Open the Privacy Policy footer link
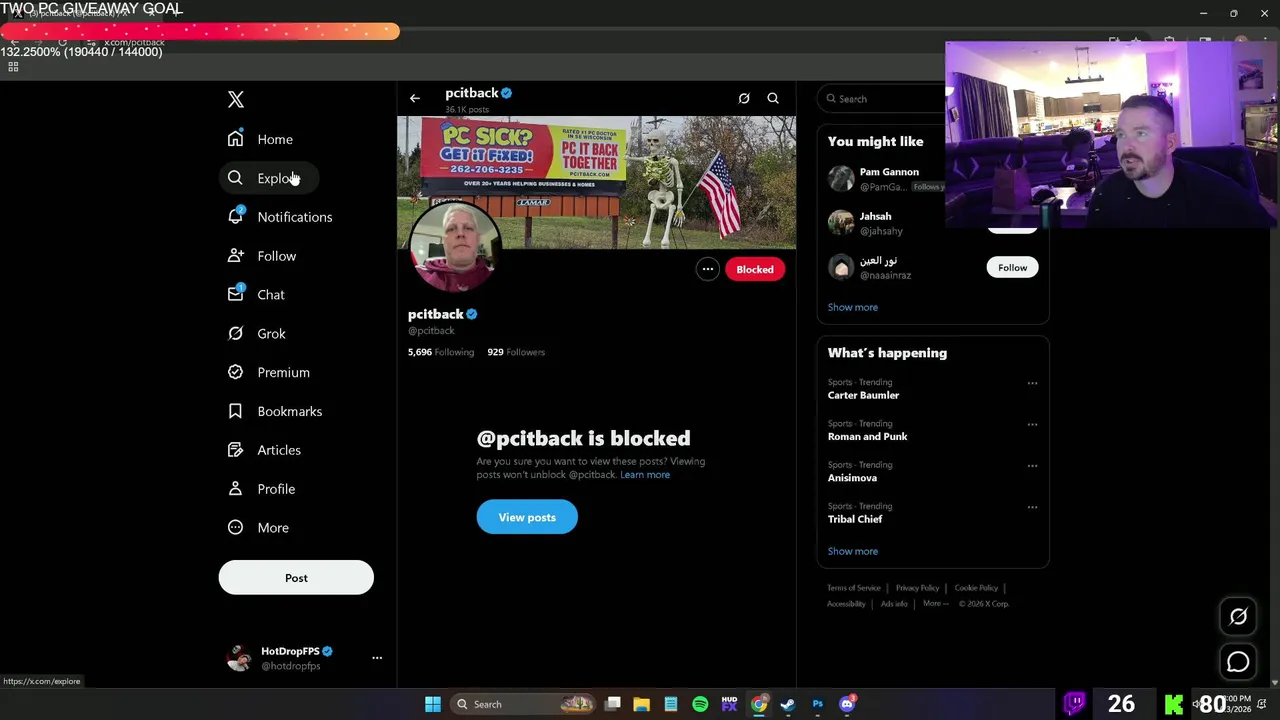Screen dimensions: 1280x720 (x=917, y=588)
